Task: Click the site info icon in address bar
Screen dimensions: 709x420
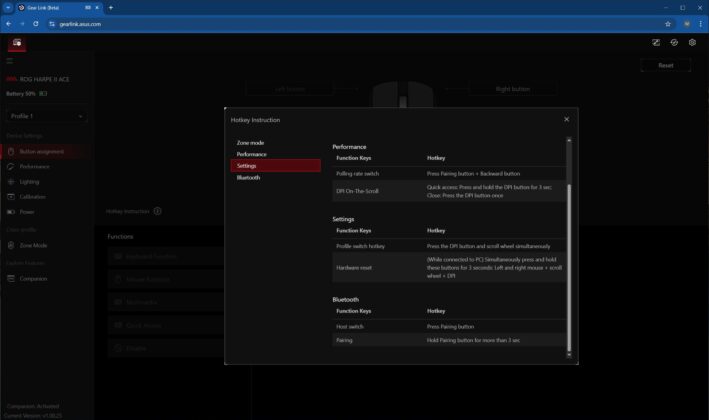Action: (52, 24)
